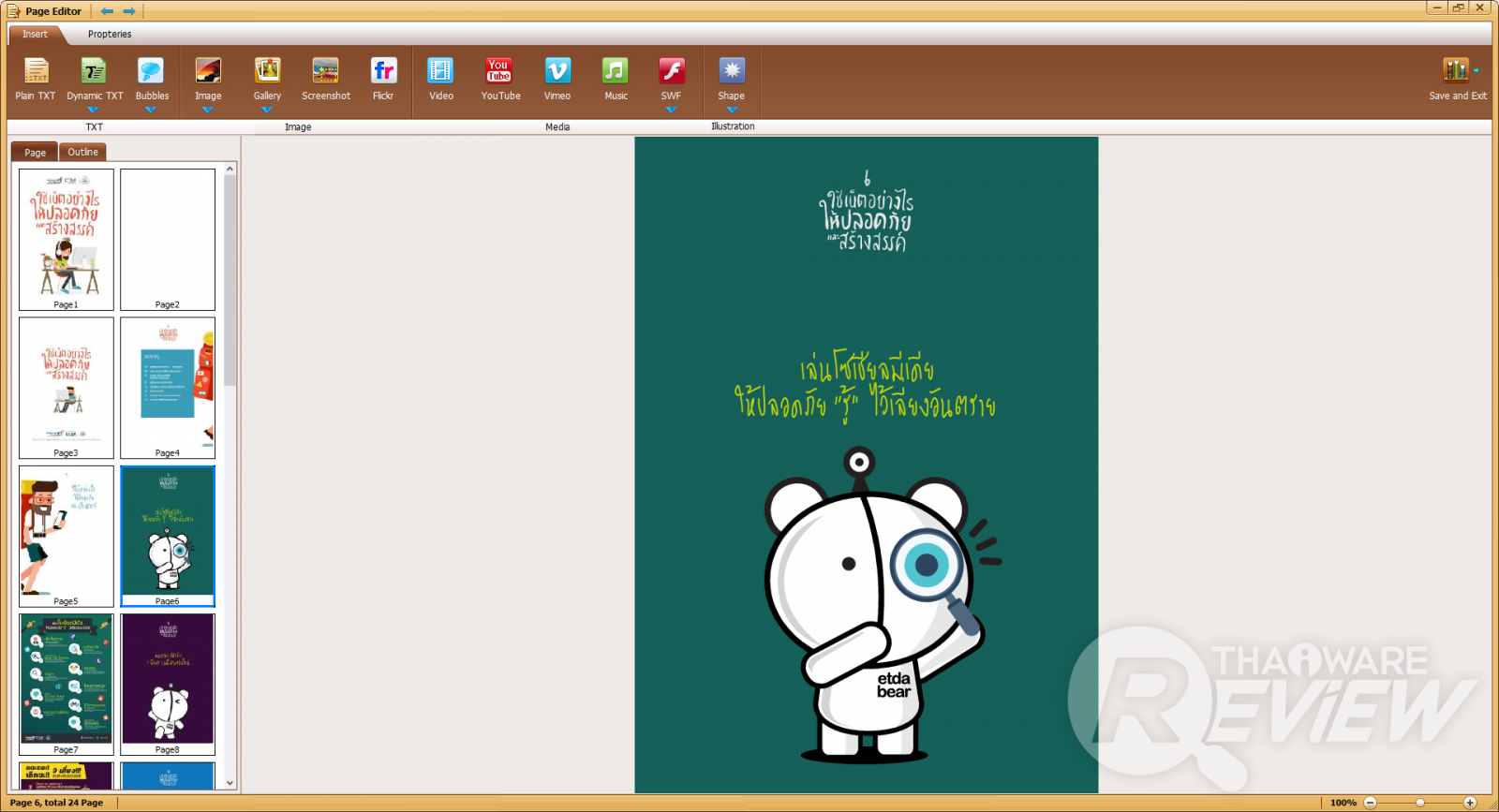Expand the SWF dropdown arrow

click(x=671, y=110)
